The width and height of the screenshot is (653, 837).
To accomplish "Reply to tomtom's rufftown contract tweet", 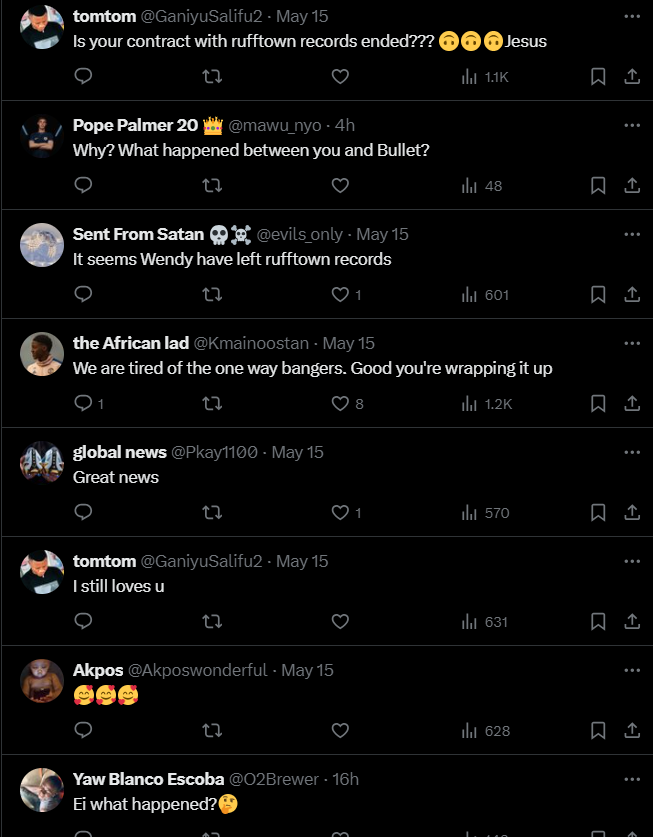I will [84, 76].
